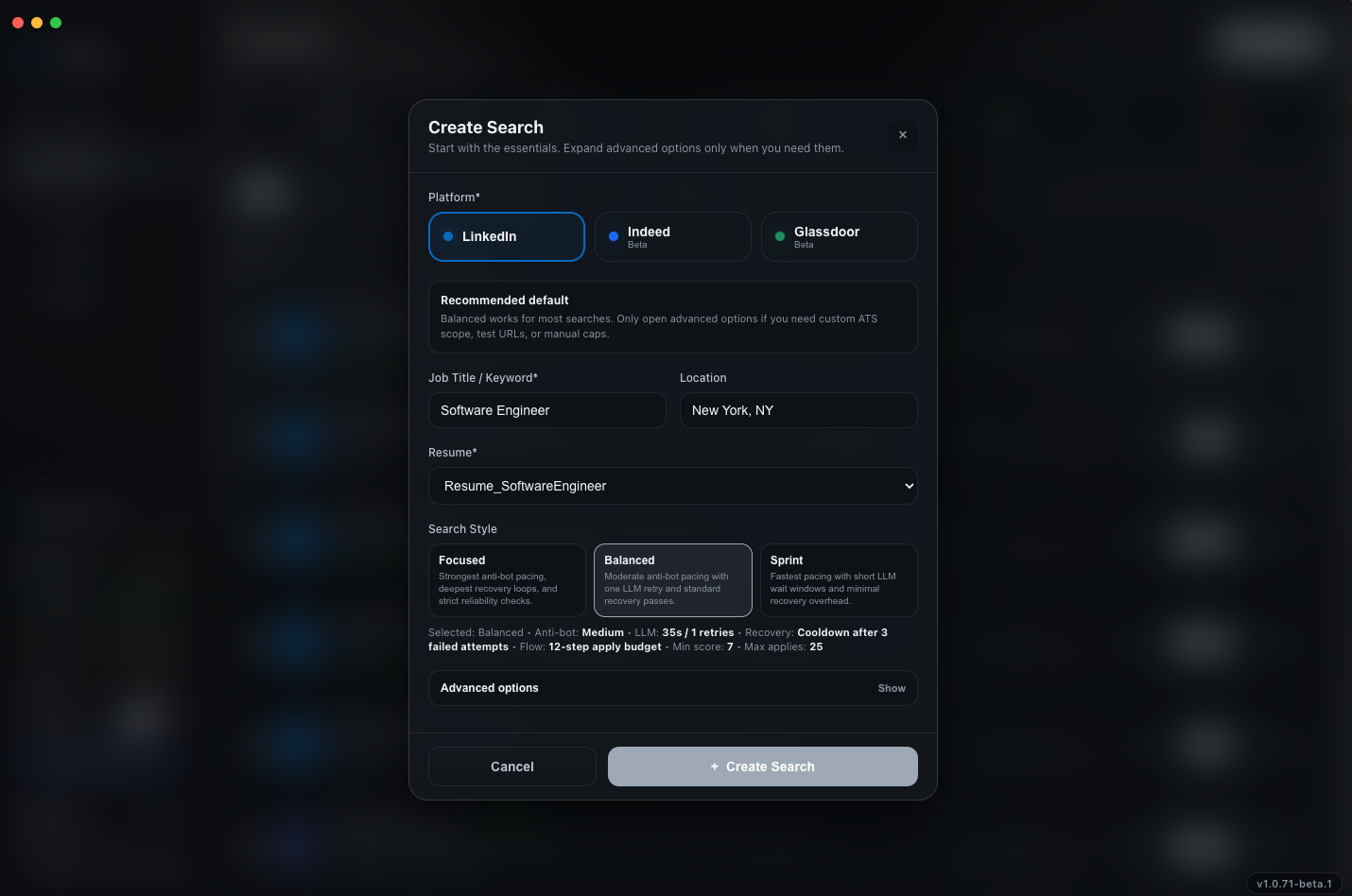Open the Resume_SoftwareEngineer dropdown
This screenshot has height=896, width=1352.
[x=672, y=486]
